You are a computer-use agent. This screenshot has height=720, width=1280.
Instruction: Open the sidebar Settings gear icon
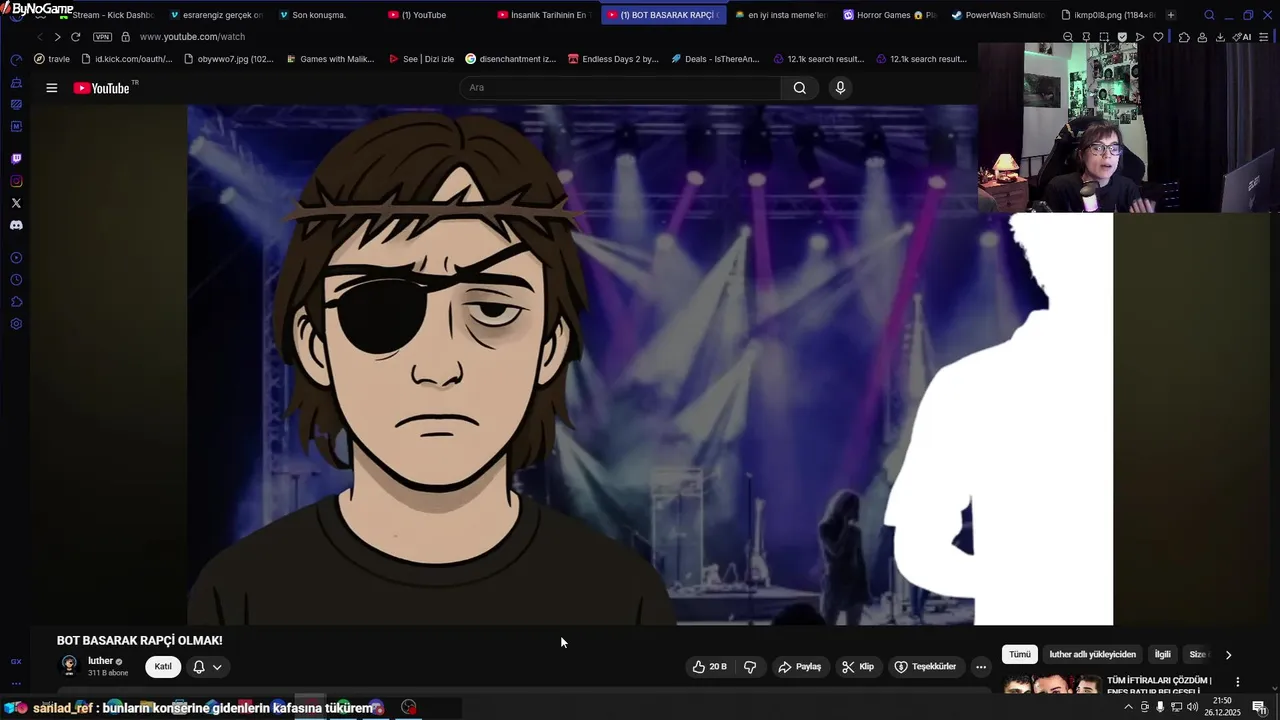[16, 324]
